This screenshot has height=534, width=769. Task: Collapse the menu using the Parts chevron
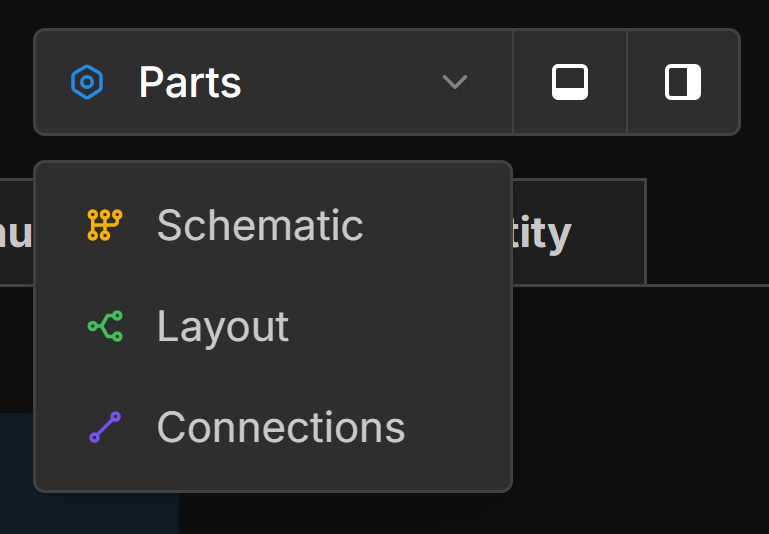(x=455, y=82)
